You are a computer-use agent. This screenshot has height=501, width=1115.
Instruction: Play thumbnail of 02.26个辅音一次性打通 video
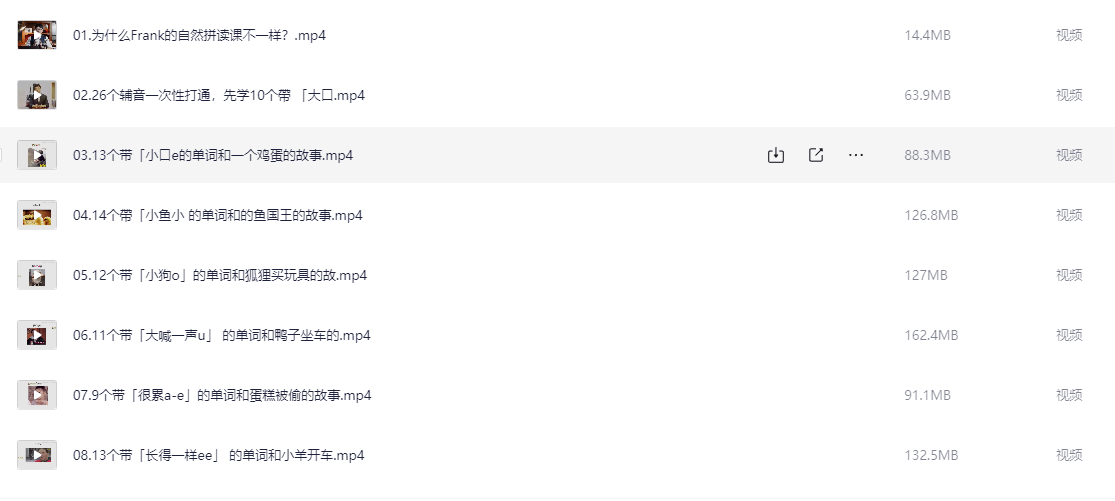click(37, 95)
